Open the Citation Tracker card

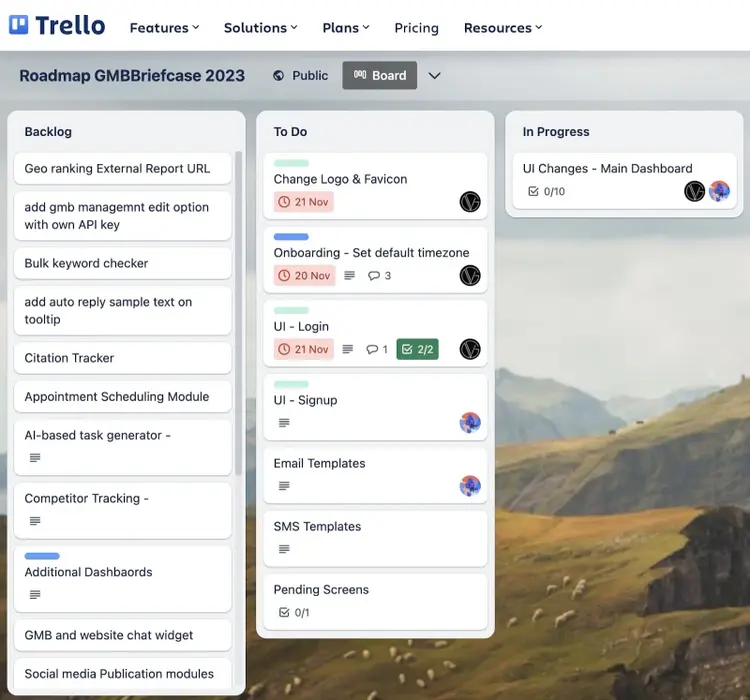(122, 358)
